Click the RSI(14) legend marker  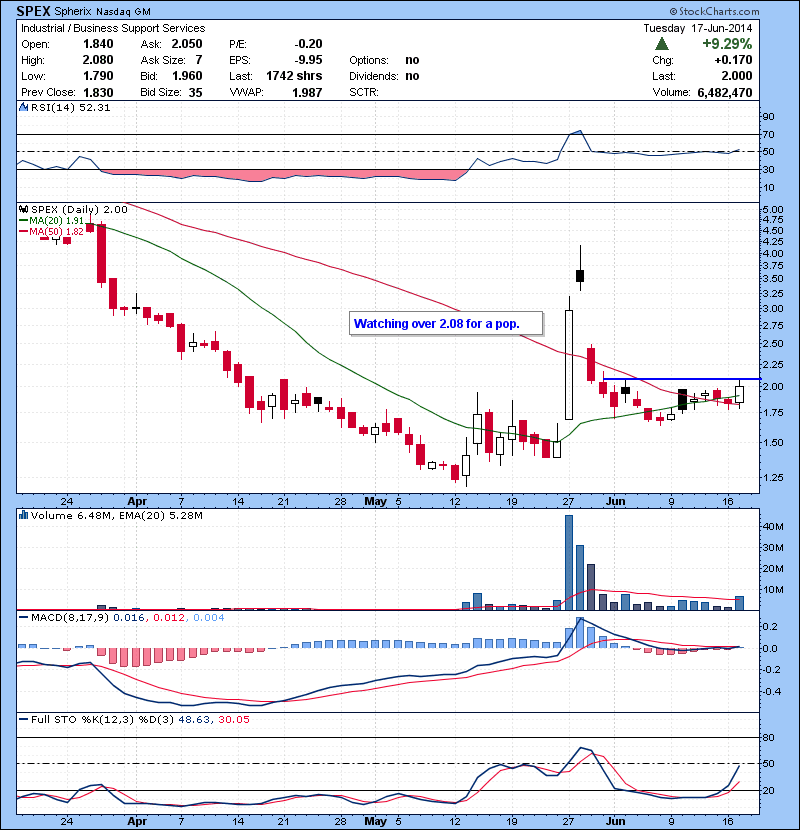[x=22, y=108]
